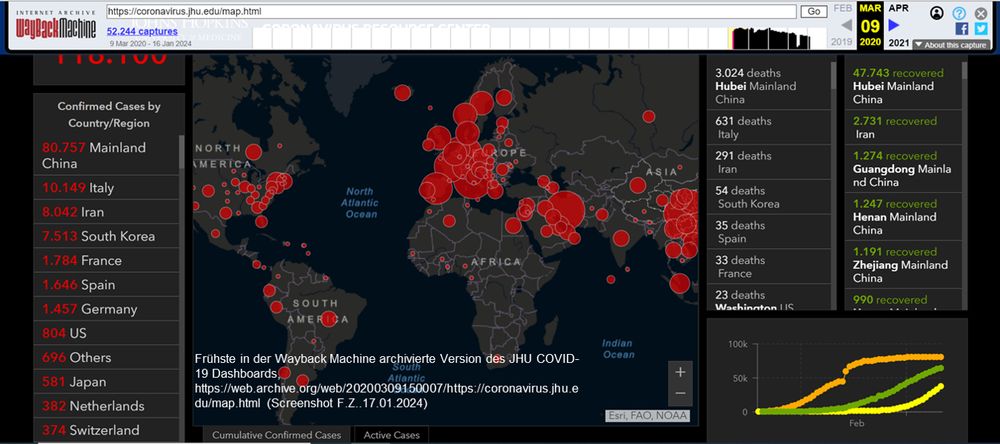Go to previous capture grey arrow

click(x=846, y=25)
